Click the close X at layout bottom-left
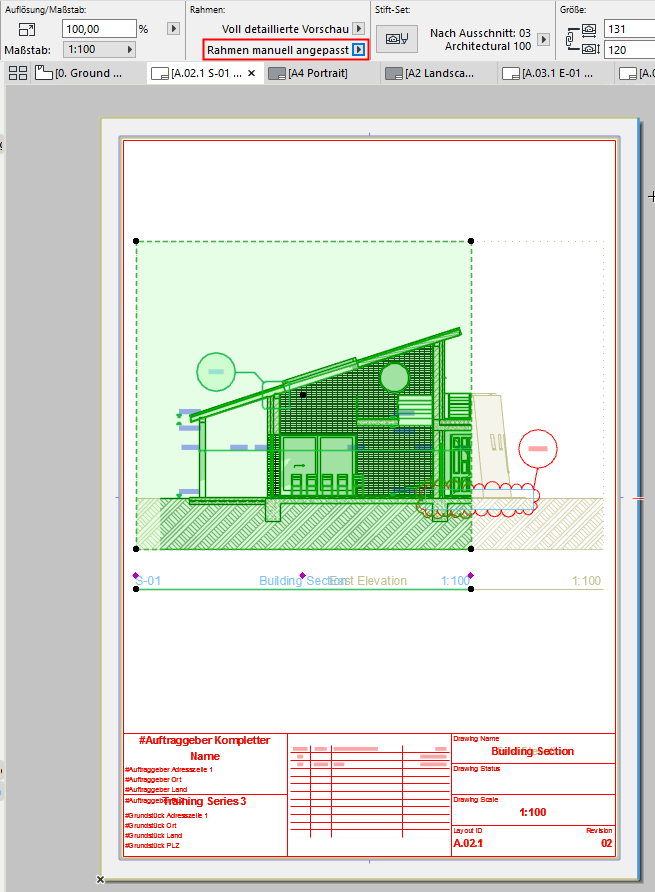Image resolution: width=655 pixels, height=892 pixels. coord(101,879)
